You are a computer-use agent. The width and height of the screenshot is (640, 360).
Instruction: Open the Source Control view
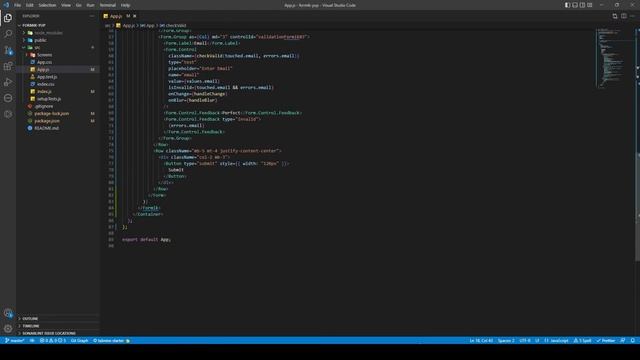click(8, 50)
